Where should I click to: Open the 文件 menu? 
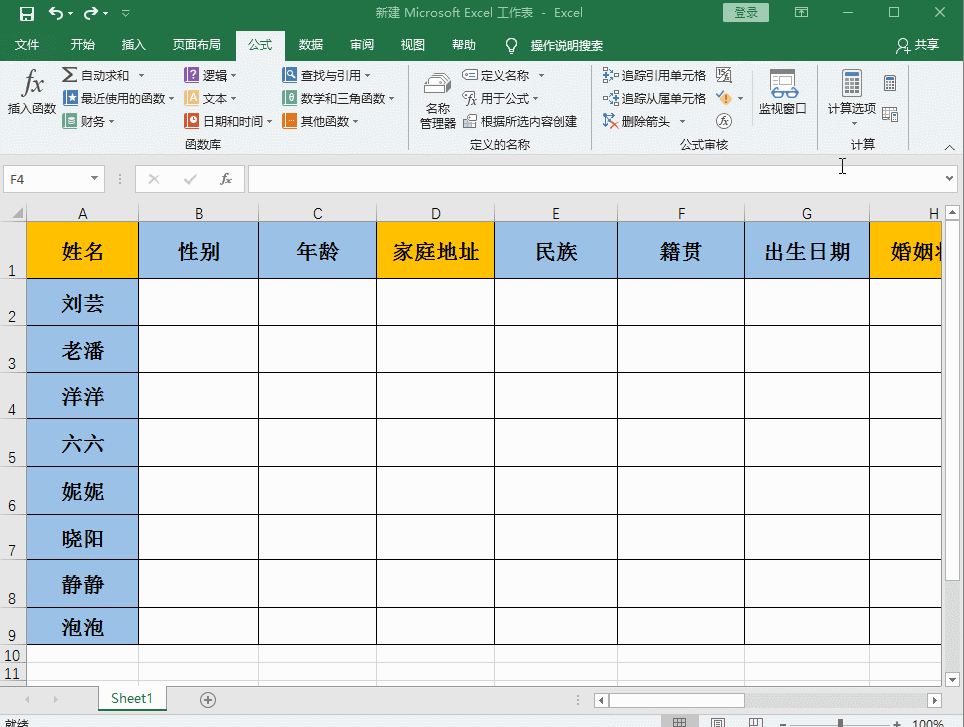(x=28, y=45)
